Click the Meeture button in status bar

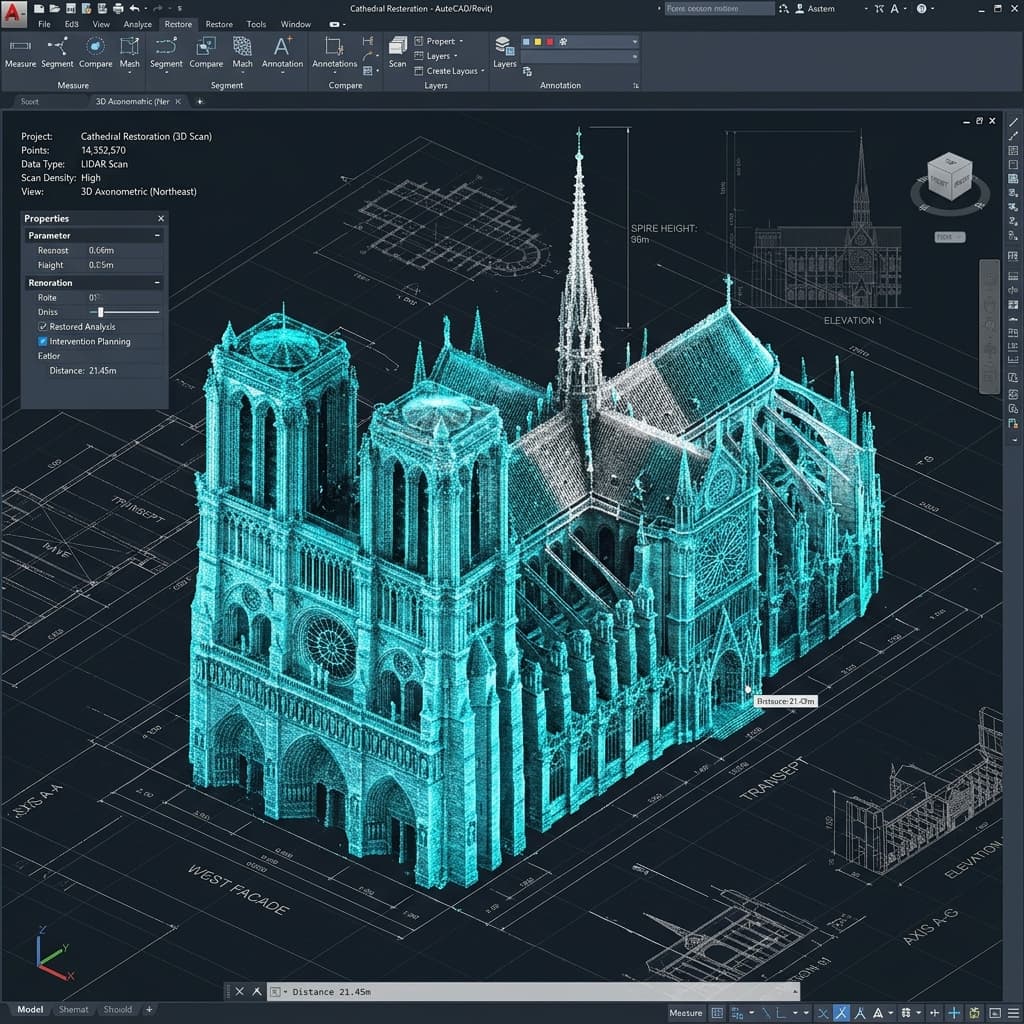click(686, 1013)
